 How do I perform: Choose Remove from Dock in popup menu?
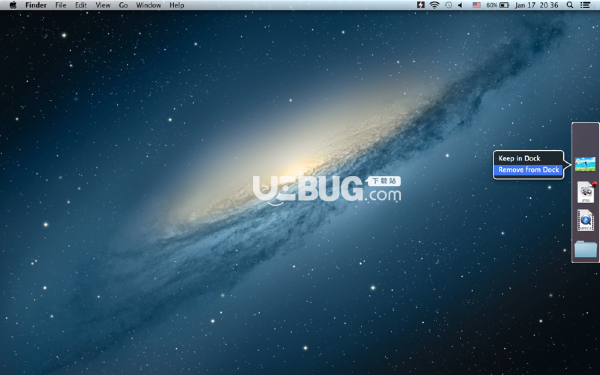pyautogui.click(x=528, y=170)
